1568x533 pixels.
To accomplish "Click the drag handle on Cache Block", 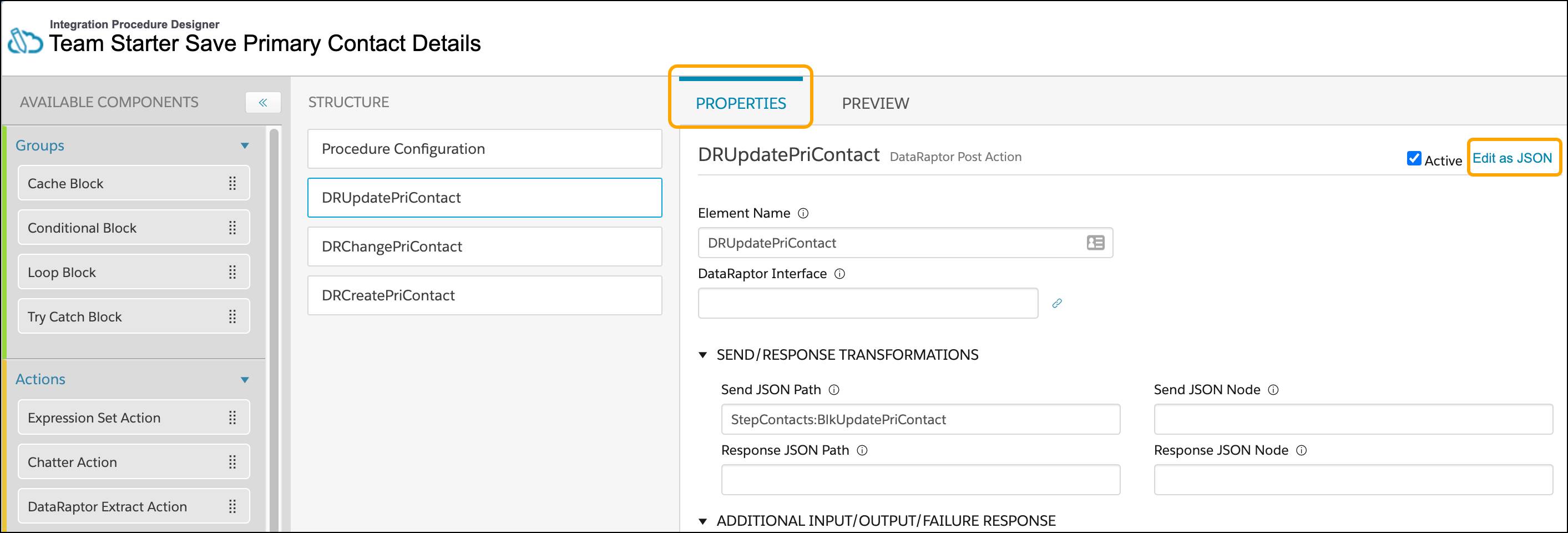I will tap(232, 183).
